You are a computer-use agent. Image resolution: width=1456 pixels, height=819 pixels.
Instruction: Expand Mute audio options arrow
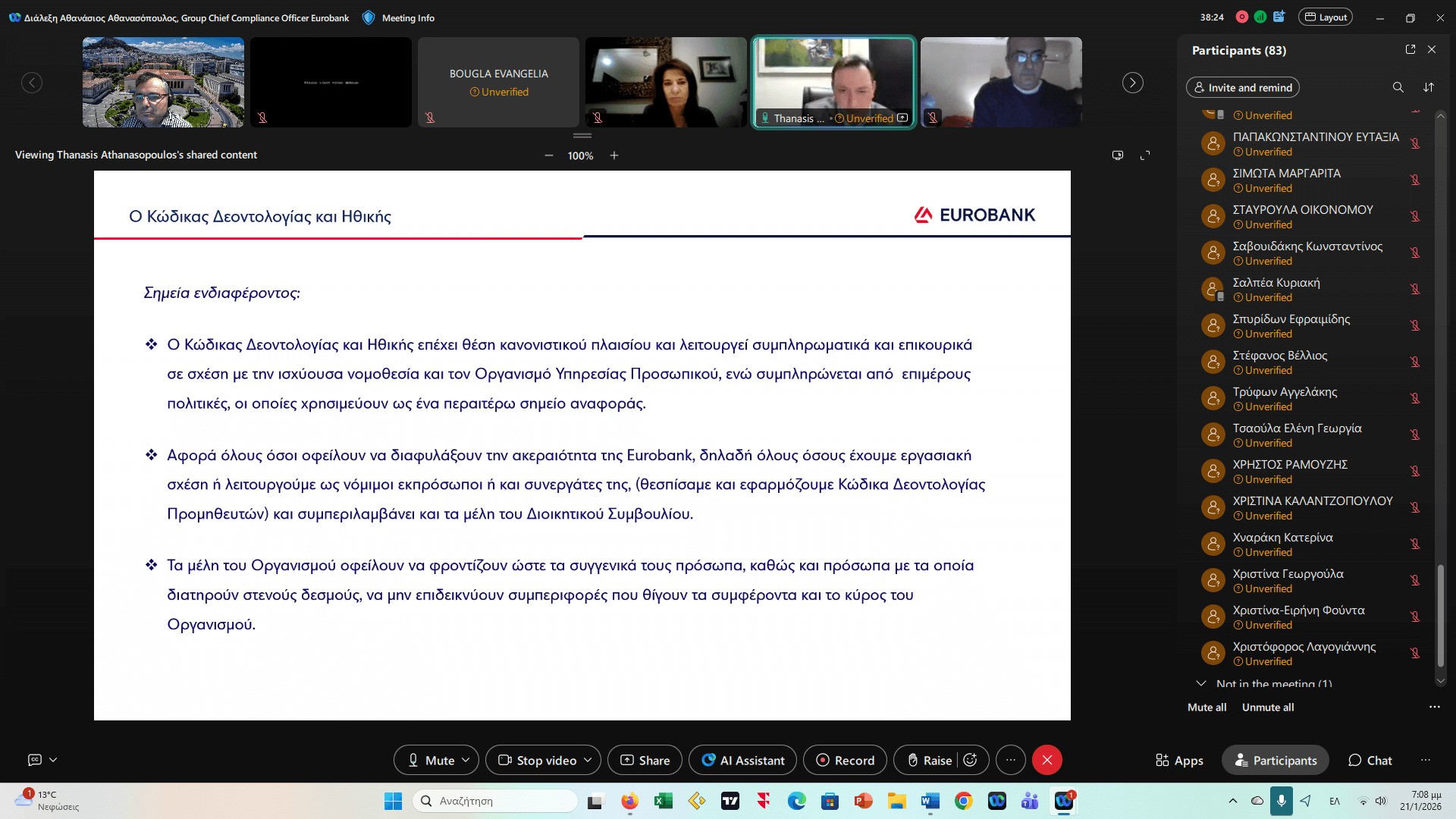466,760
